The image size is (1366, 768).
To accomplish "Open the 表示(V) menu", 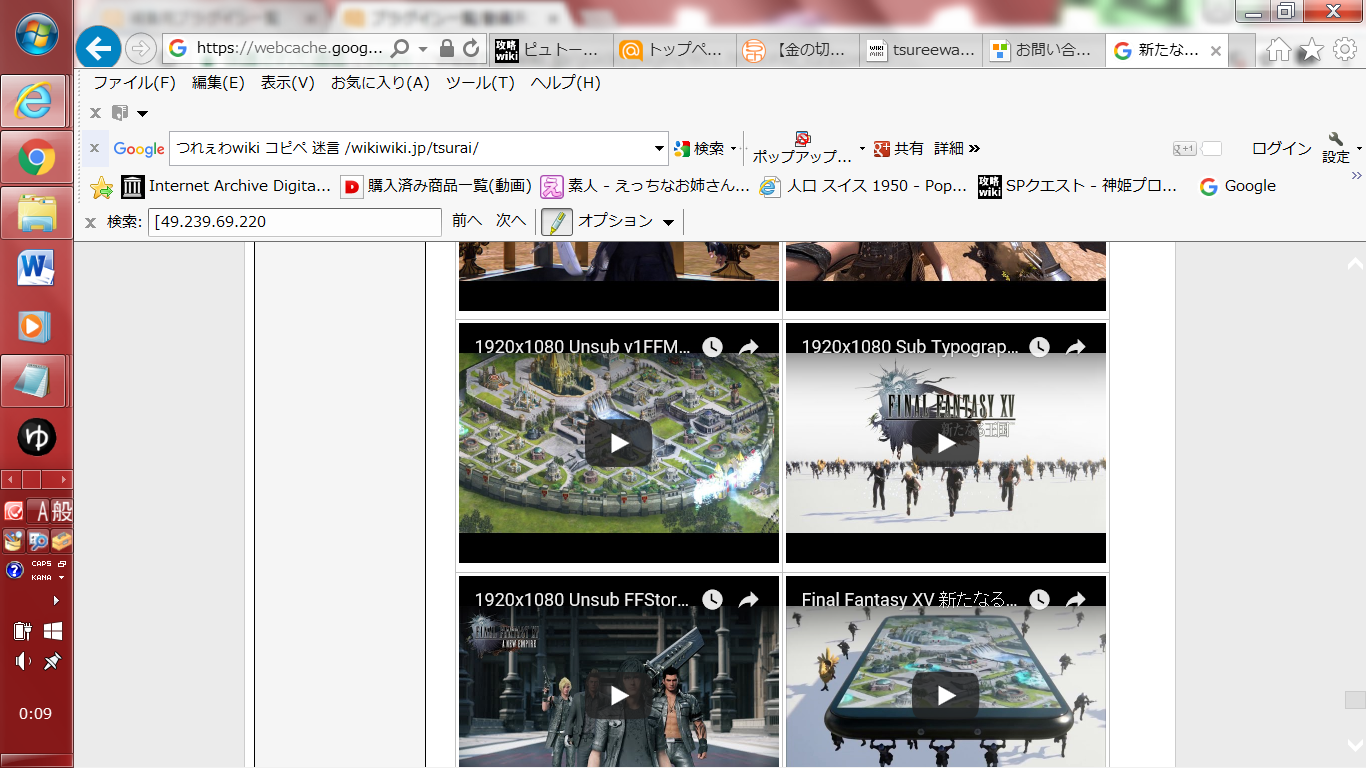I will pyautogui.click(x=288, y=83).
